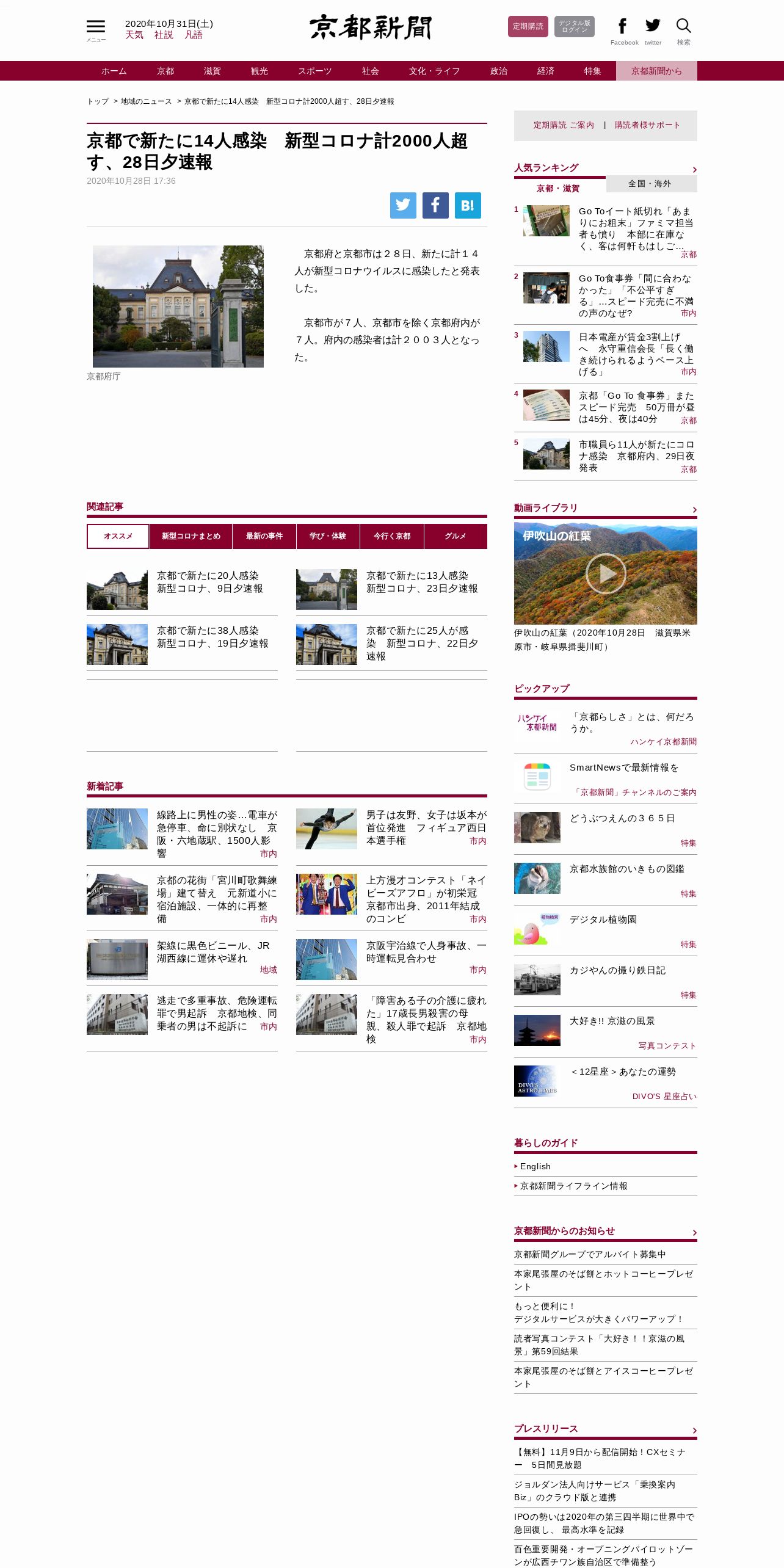Share article via Twitter button
The height and width of the screenshot is (1568, 784).
(403, 205)
